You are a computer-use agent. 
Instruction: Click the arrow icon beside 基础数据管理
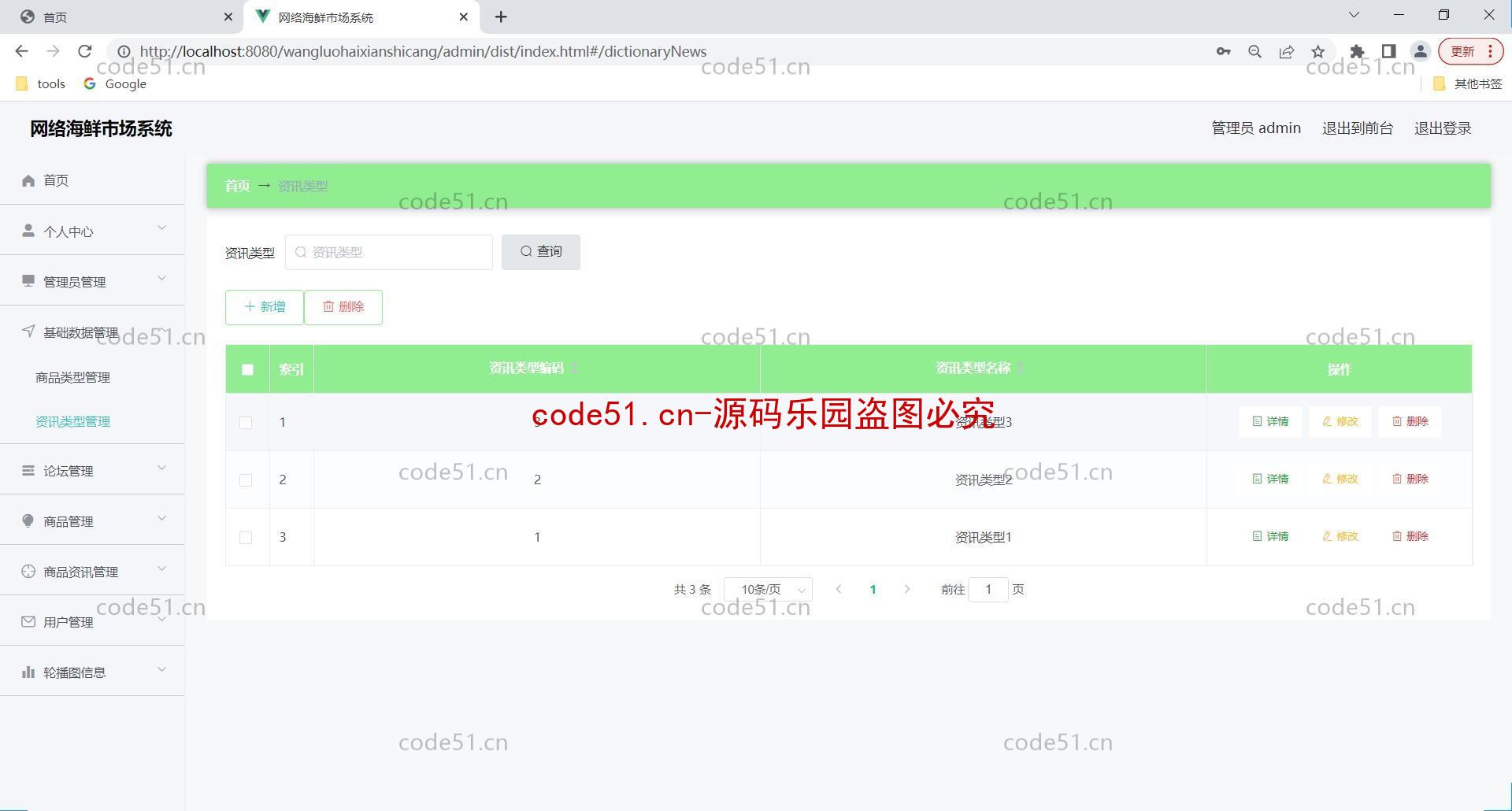coord(28,331)
